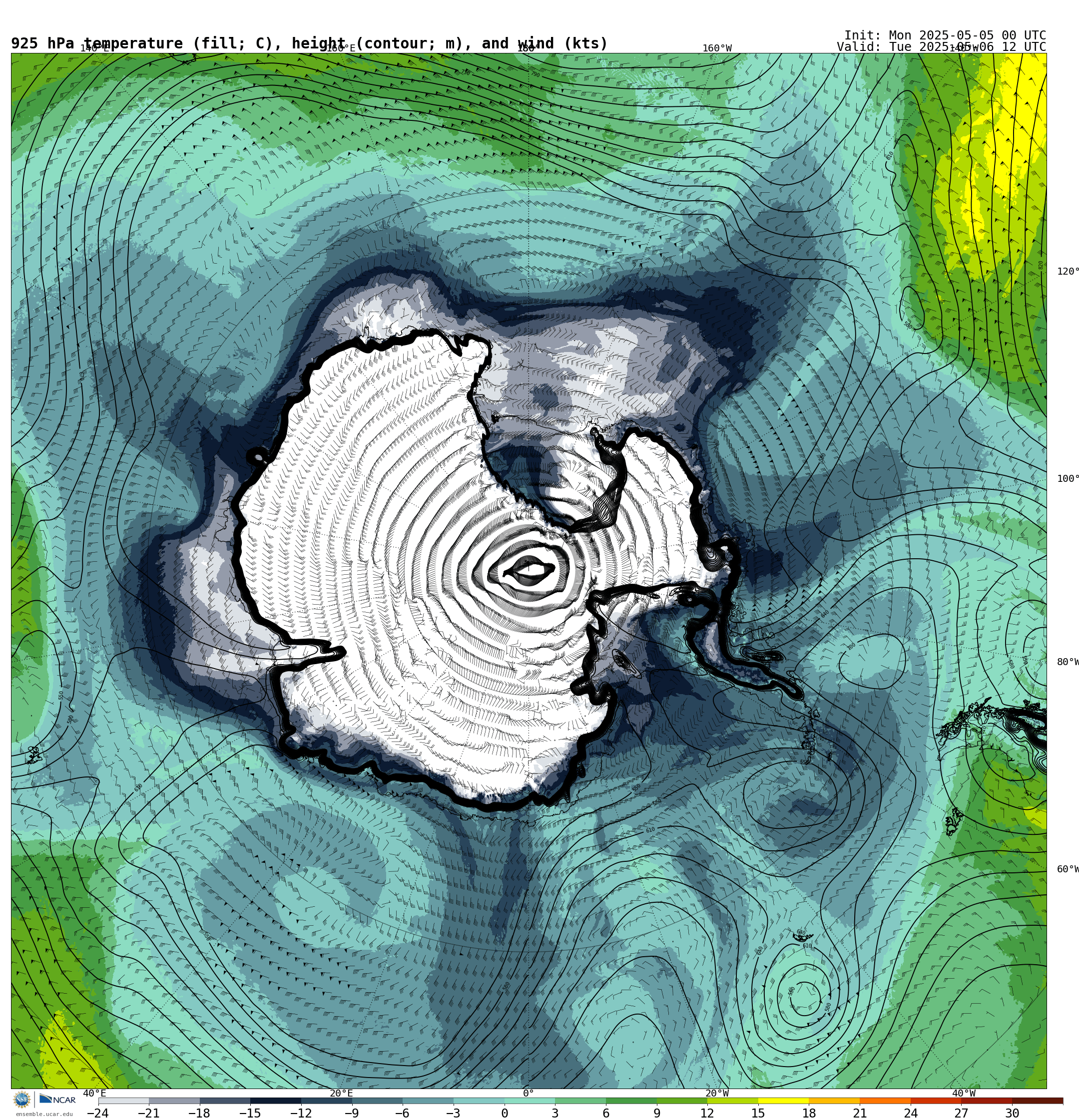Image resolution: width=1079 pixels, height=1120 pixels.
Task: Open the ensemble.ucar.edu link text
Action: [44, 1115]
